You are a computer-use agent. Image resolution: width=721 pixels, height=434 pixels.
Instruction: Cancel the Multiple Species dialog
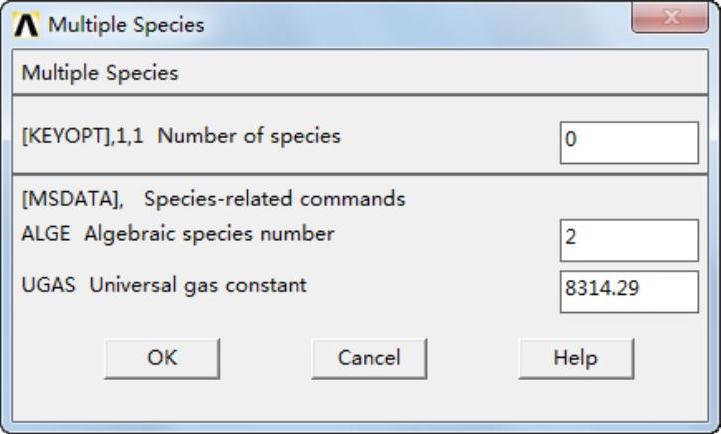(369, 357)
